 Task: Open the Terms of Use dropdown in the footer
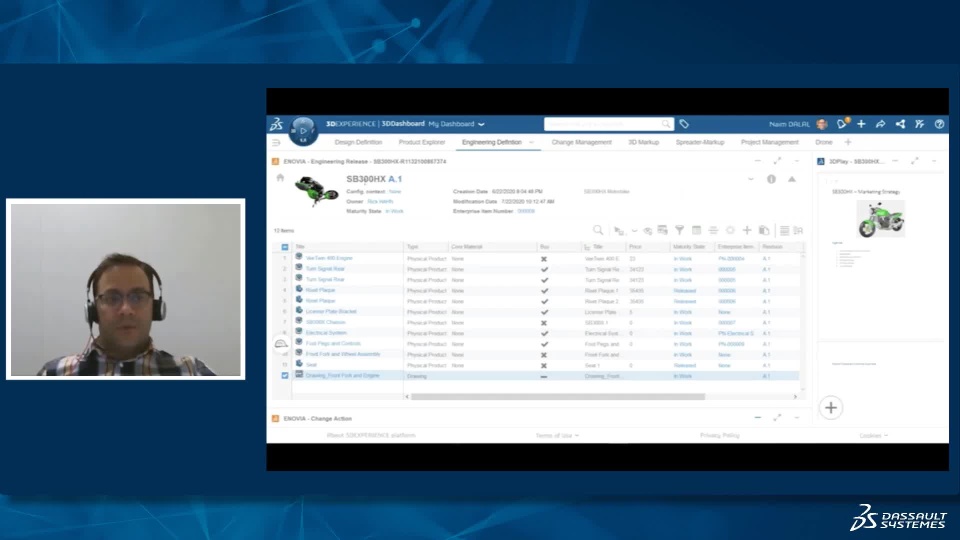coord(557,435)
